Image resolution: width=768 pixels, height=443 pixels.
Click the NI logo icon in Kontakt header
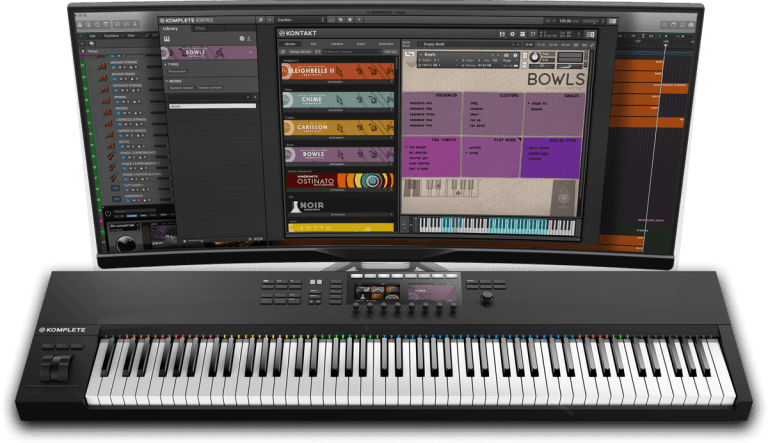pos(282,33)
